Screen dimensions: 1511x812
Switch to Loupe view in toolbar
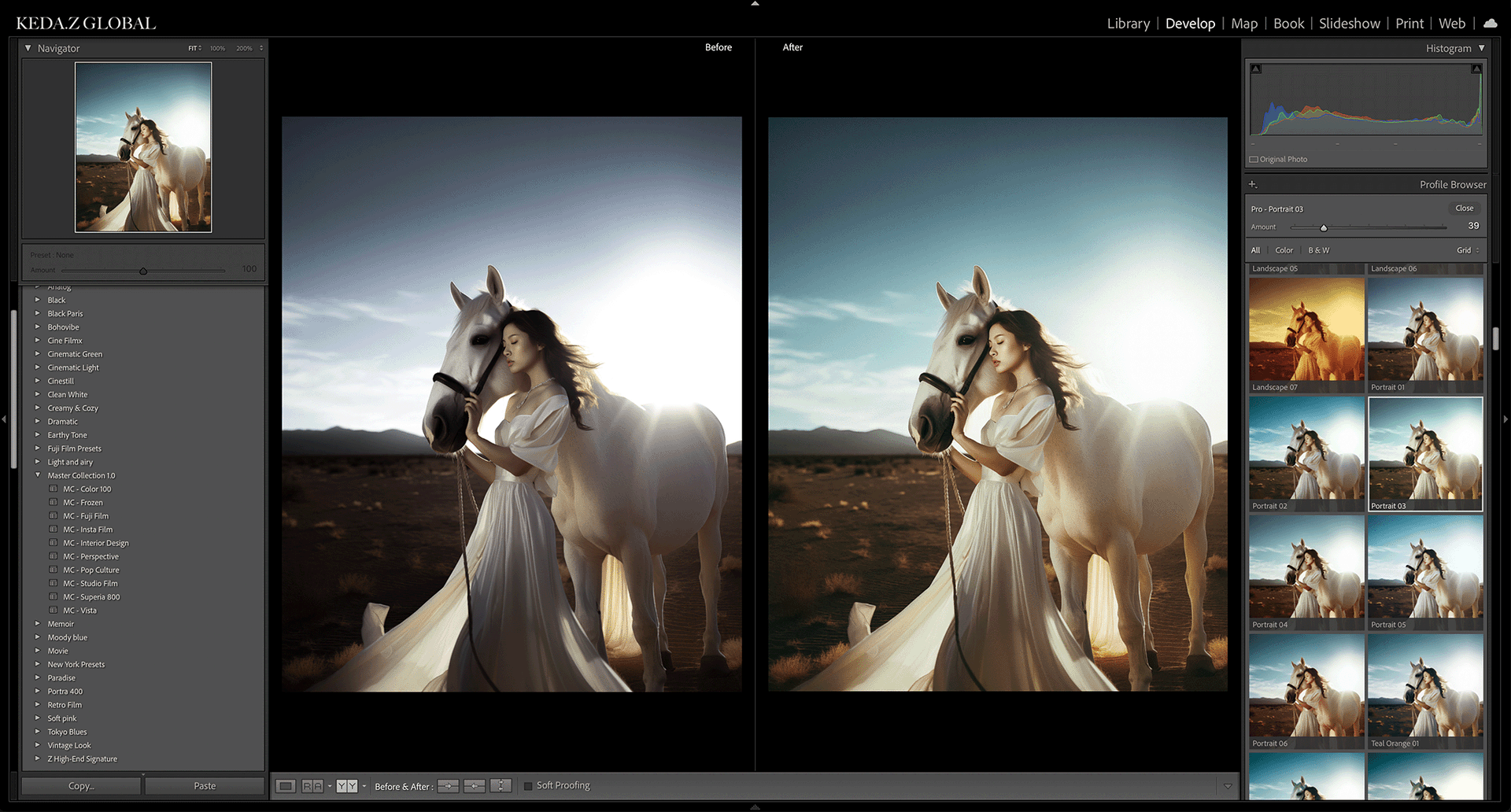click(286, 786)
